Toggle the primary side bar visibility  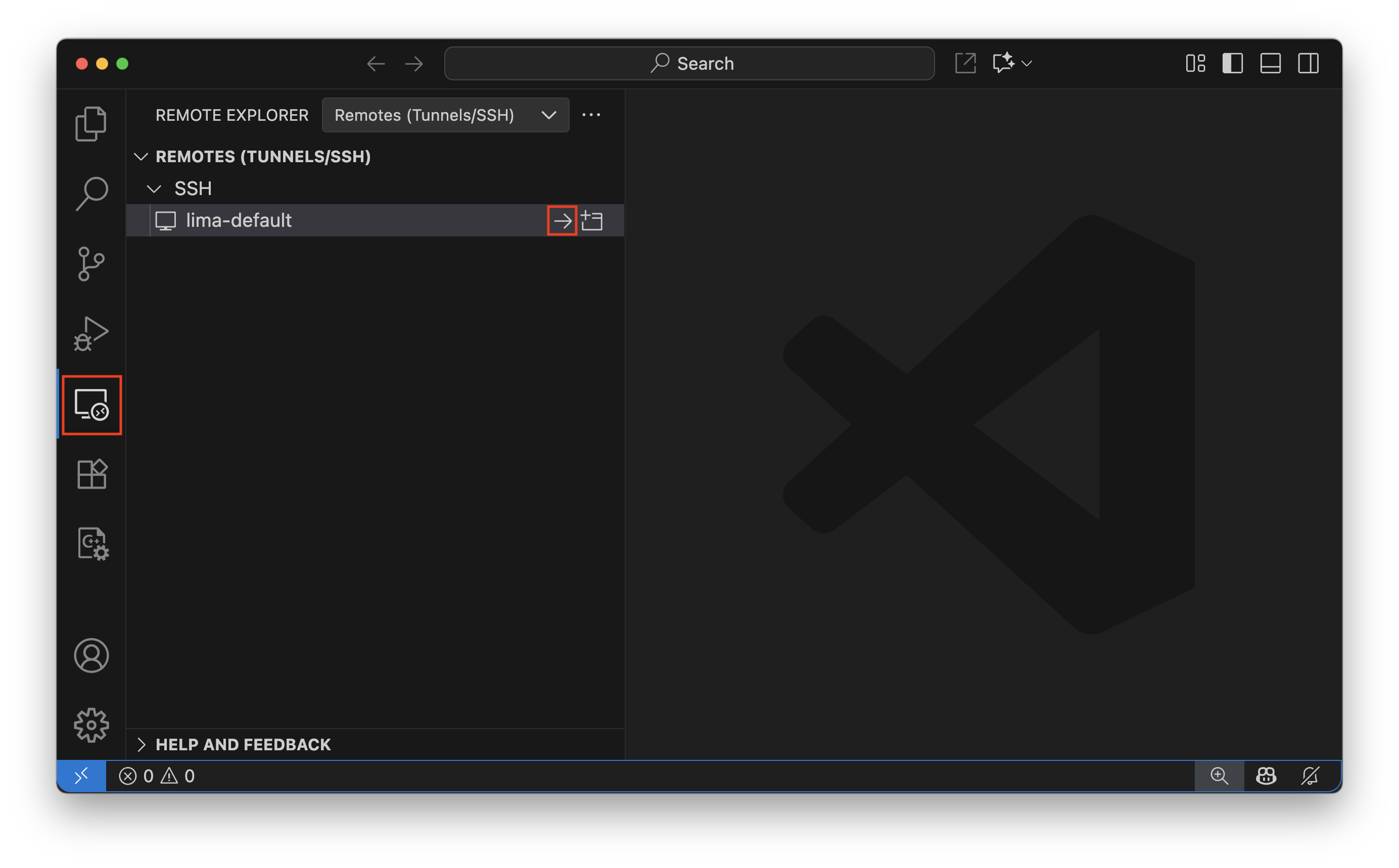(x=1232, y=63)
